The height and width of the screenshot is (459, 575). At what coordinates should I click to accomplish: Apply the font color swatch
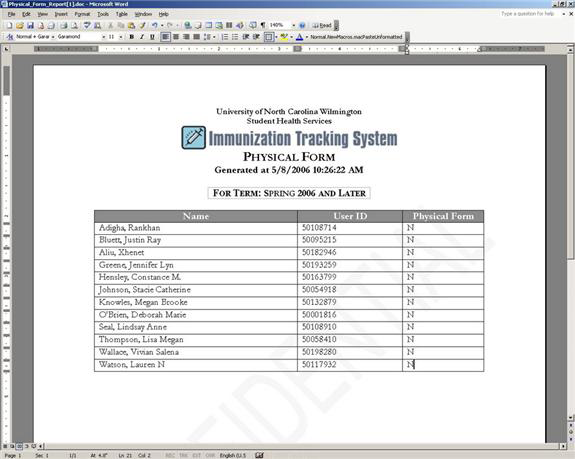[299, 37]
